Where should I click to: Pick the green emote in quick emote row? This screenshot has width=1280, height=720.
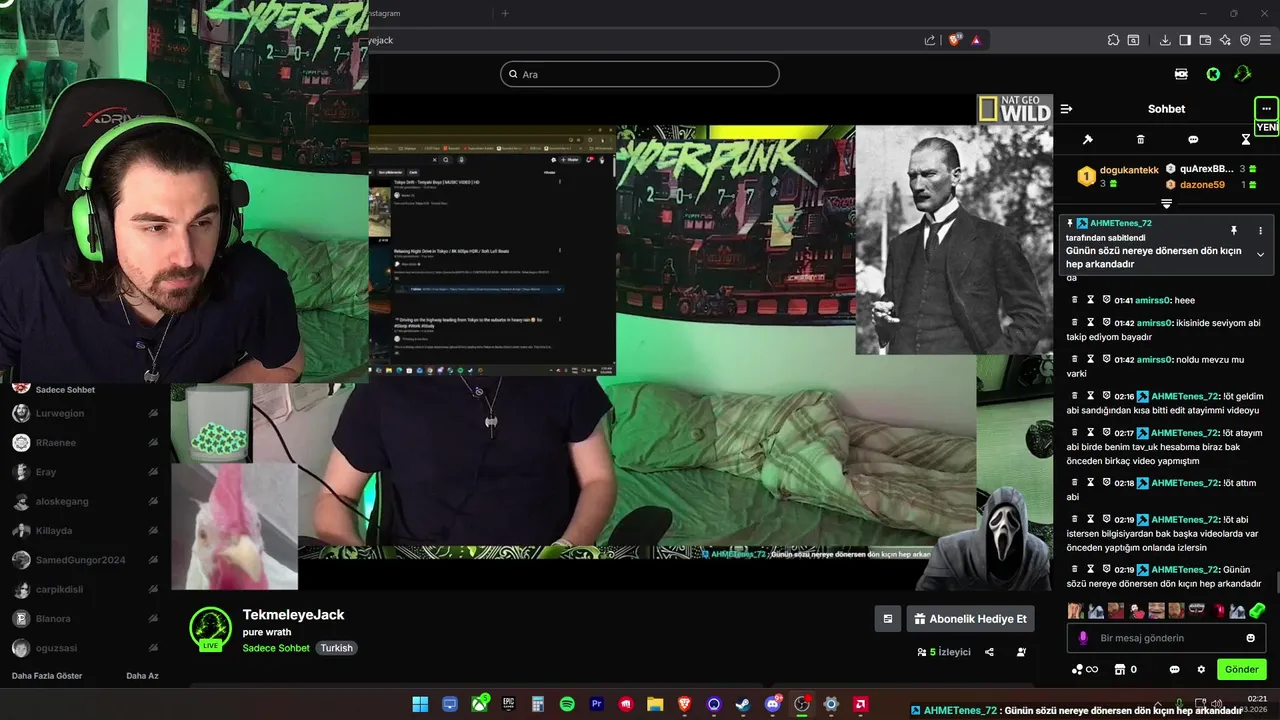pyautogui.click(x=1257, y=610)
